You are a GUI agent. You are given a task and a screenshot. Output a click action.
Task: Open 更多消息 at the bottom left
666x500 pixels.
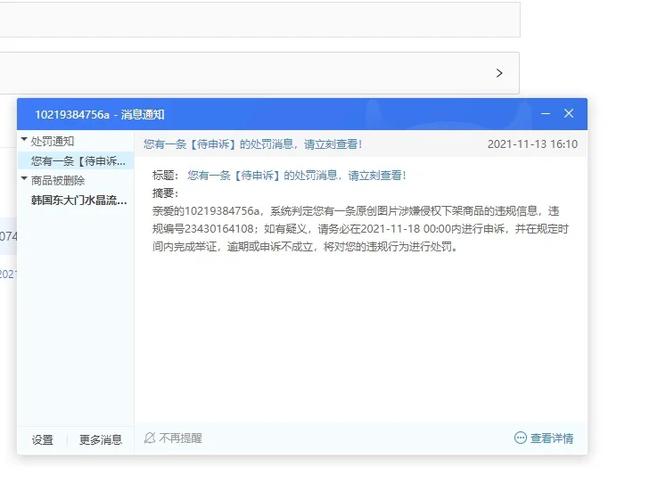(101, 440)
